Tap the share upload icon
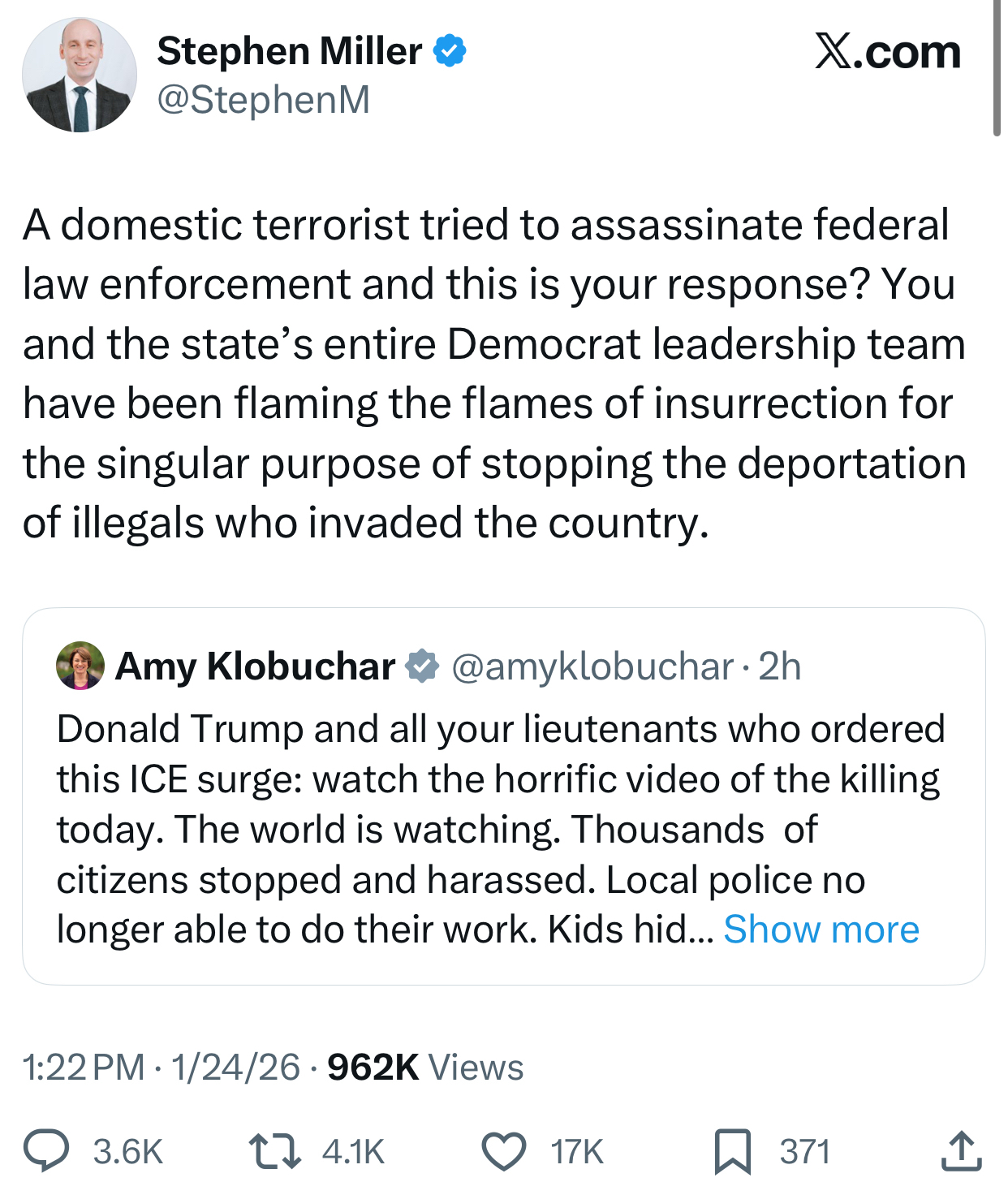Image resolution: width=1008 pixels, height=1182 pixels. click(x=961, y=1151)
